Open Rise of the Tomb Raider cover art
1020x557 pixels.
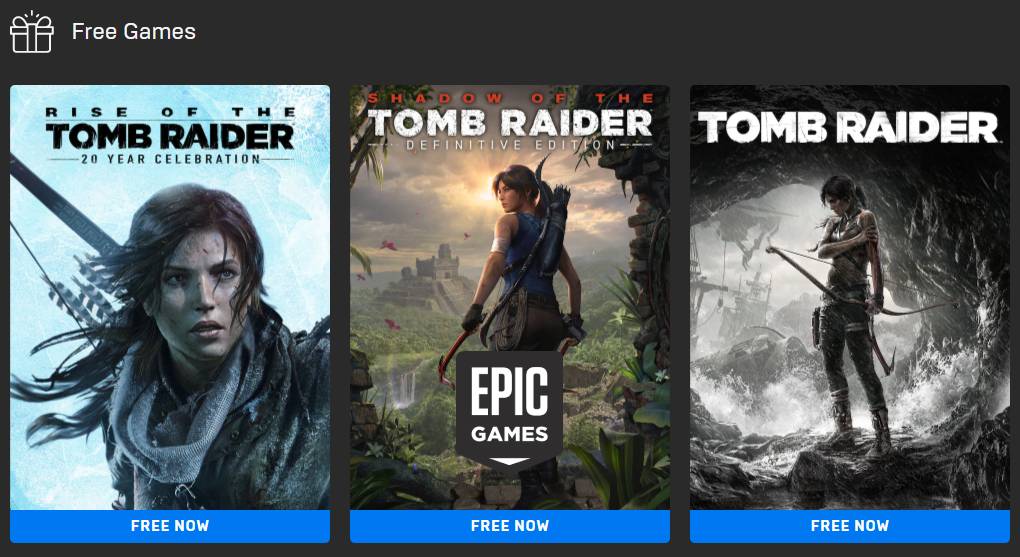pos(170,297)
